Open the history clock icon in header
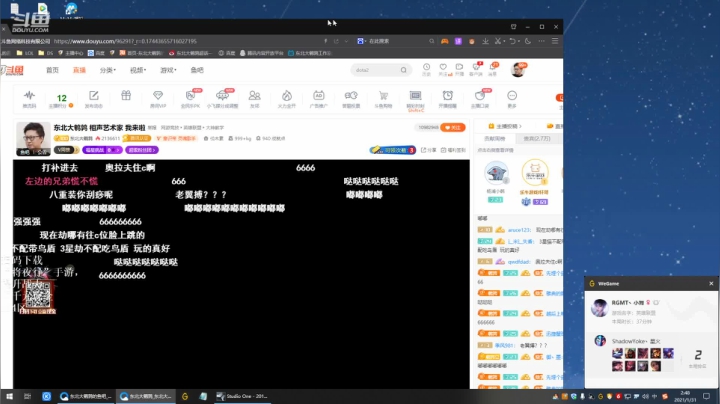 pos(427,69)
